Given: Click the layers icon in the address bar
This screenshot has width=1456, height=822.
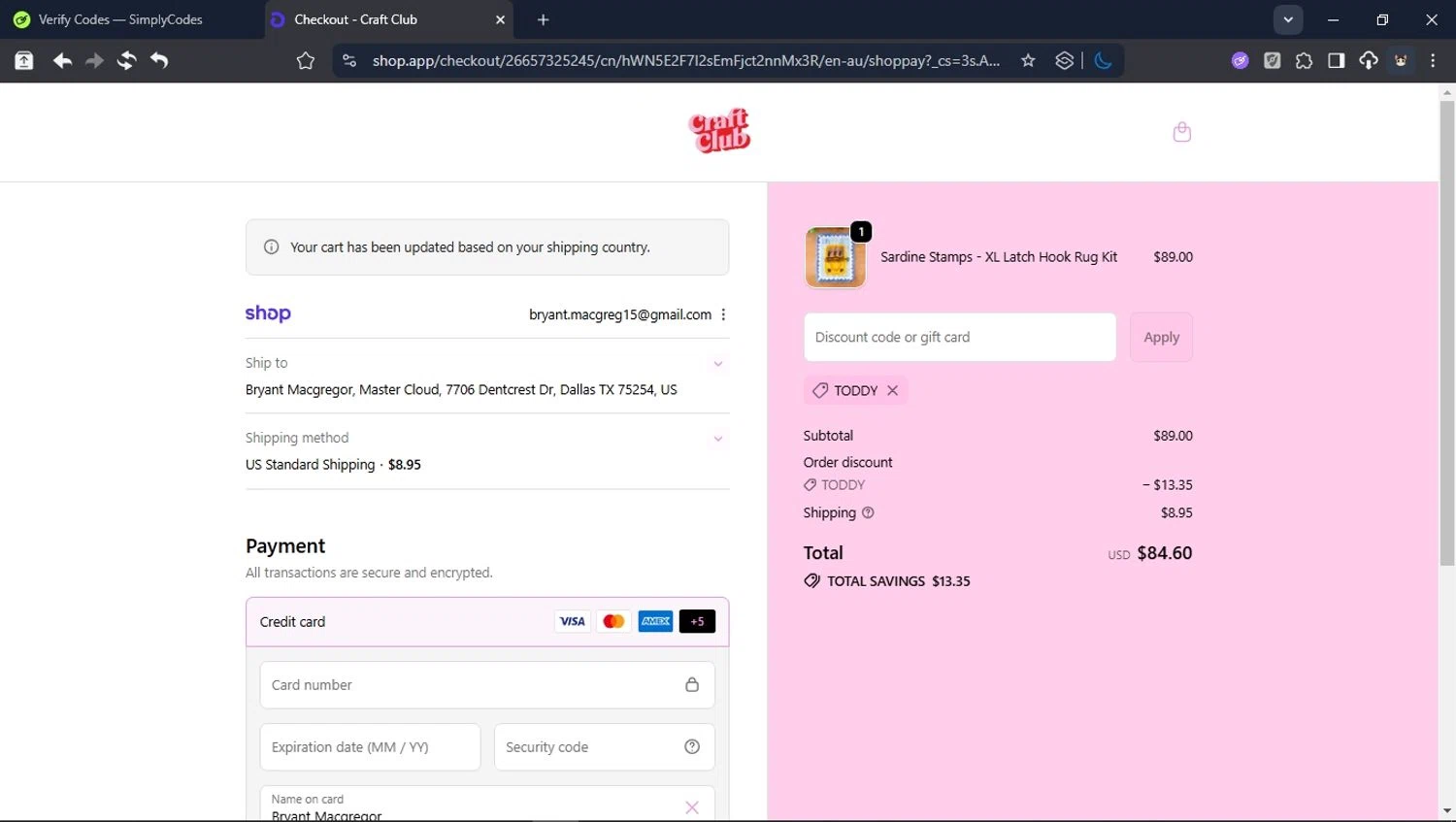Looking at the screenshot, I should [1065, 60].
